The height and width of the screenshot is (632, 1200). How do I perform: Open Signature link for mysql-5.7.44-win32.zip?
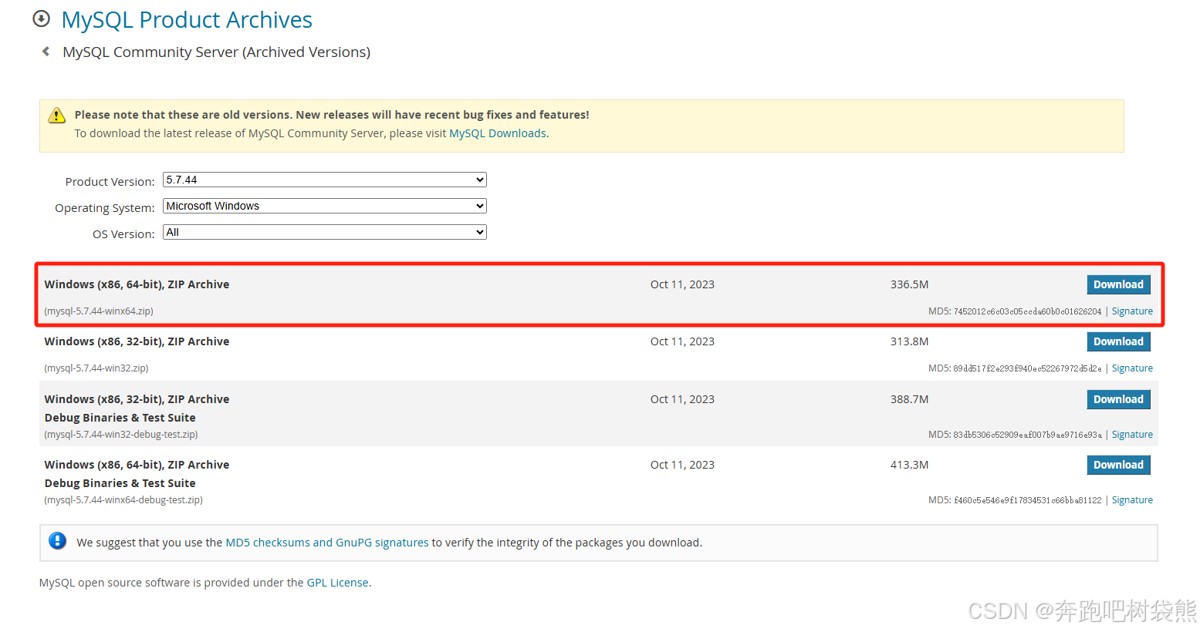coord(1132,368)
